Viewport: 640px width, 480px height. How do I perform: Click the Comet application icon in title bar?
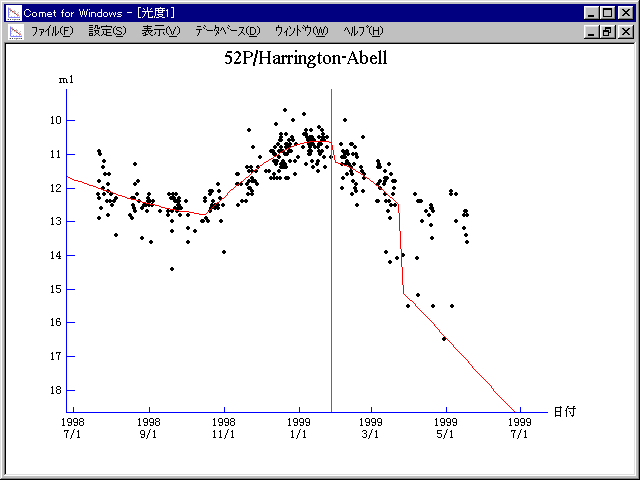click(x=13, y=13)
